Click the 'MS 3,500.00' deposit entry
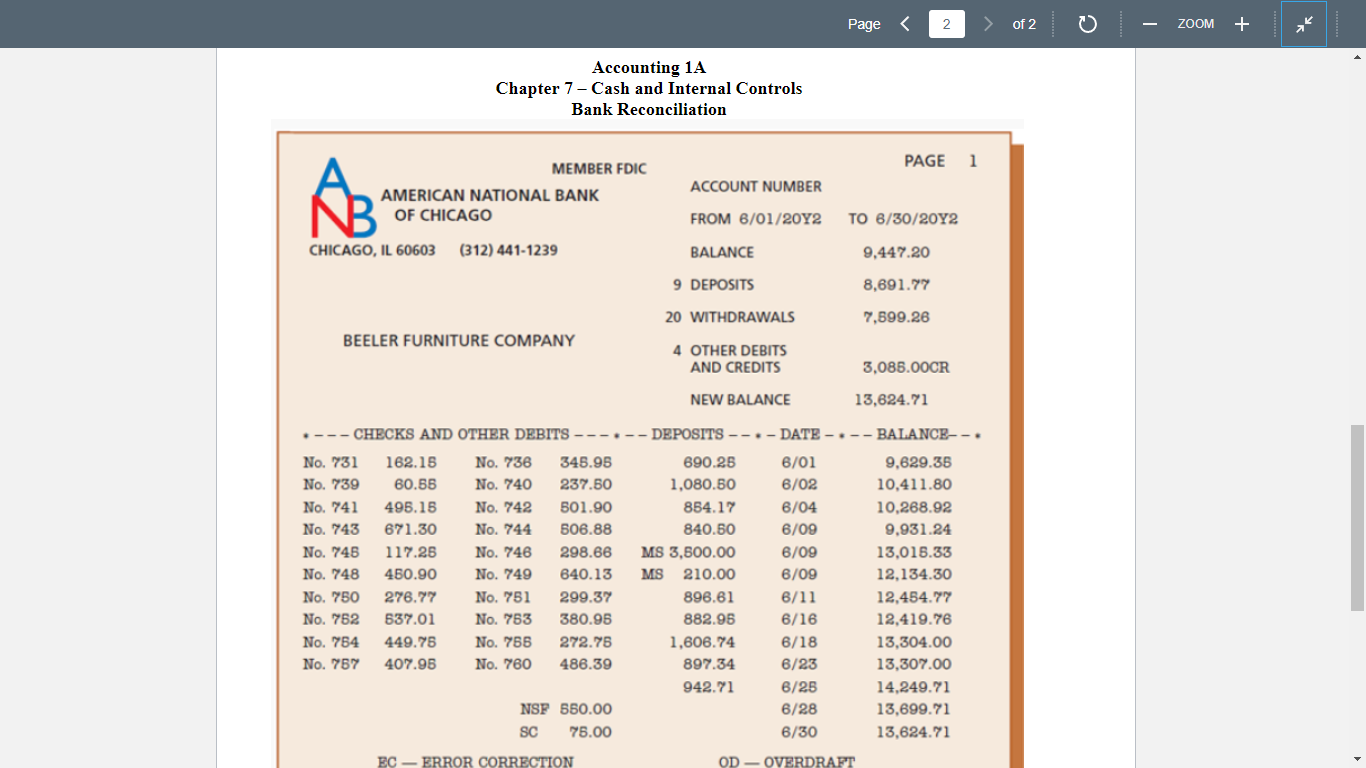 [688, 553]
